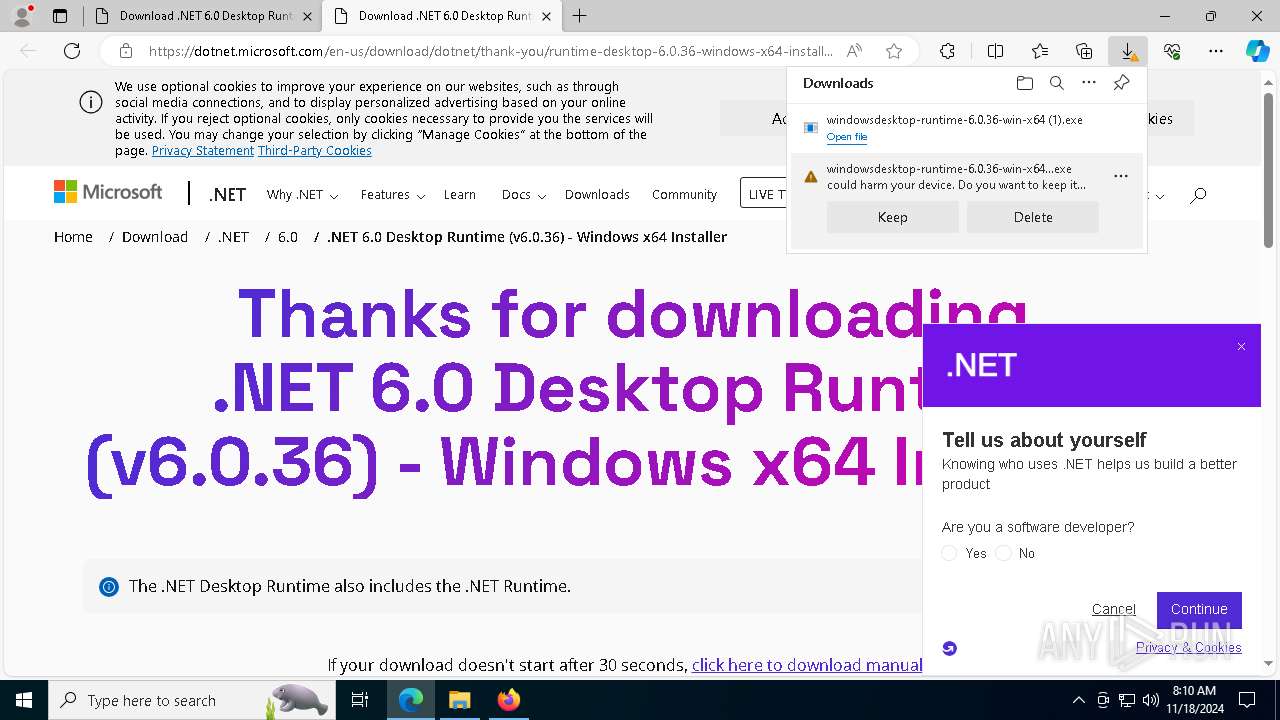1280x720 pixels.
Task: Open downloads folder icon in Downloads panel
Action: pos(1024,83)
